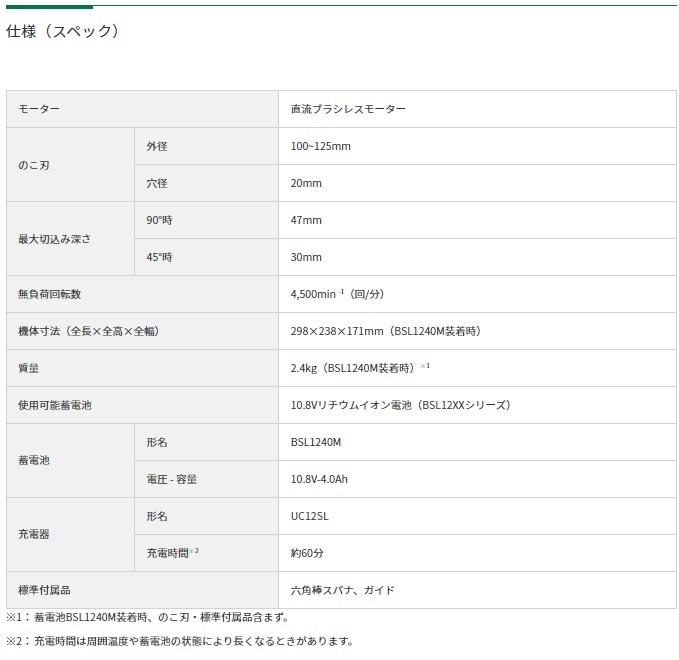Select the 20mm value

tap(306, 183)
